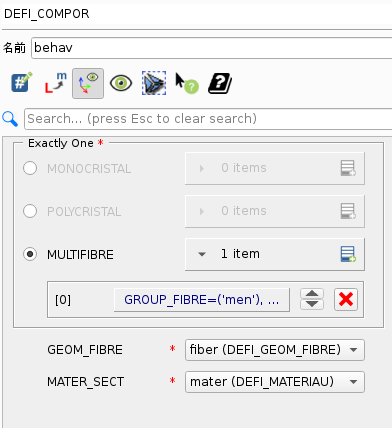Click the add-item icon for MULTIFIBRE

(348, 254)
